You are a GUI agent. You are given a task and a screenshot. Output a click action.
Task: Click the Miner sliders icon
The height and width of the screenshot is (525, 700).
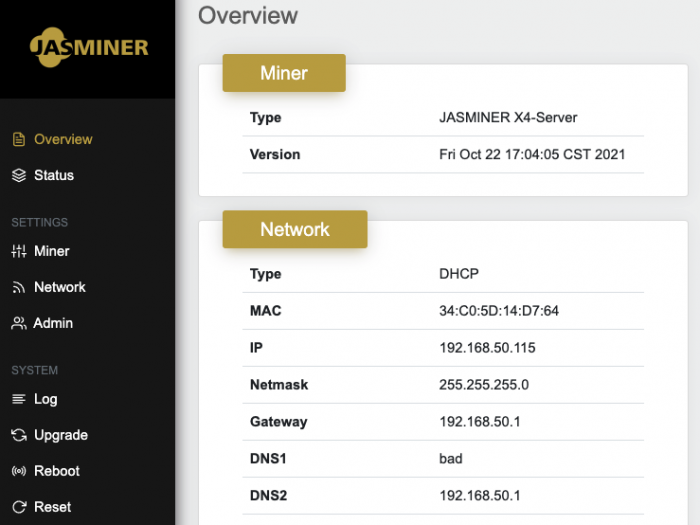tap(19, 251)
